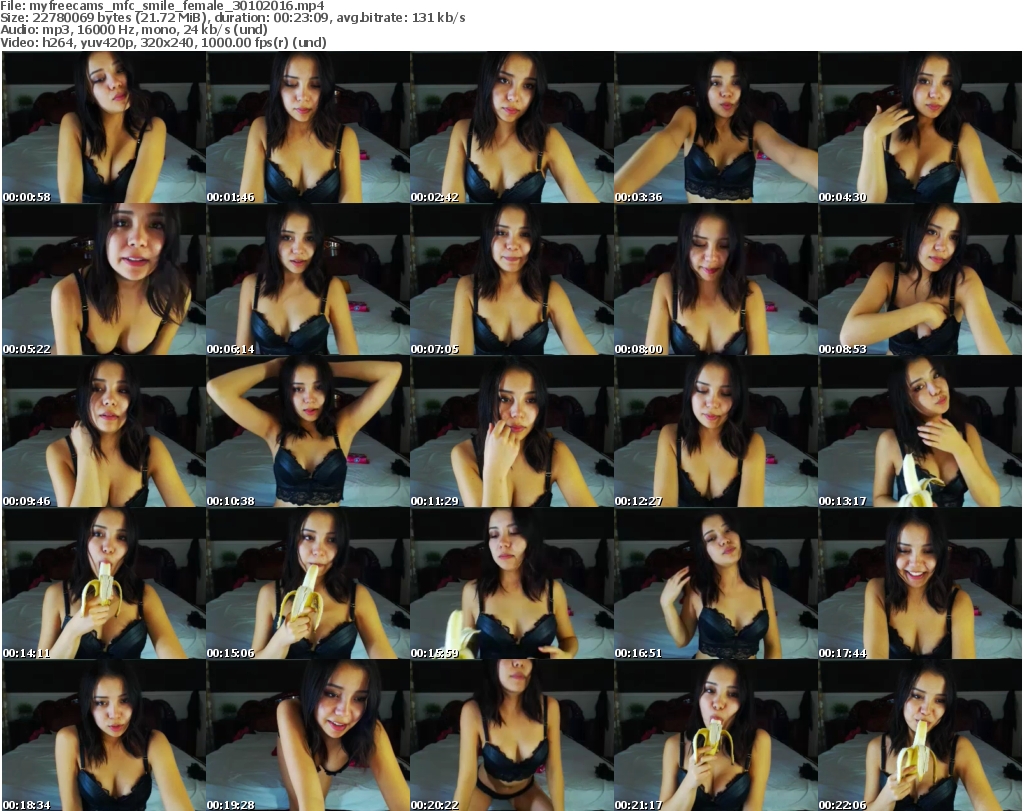Select the frame labeled 00:16:51

click(x=716, y=584)
